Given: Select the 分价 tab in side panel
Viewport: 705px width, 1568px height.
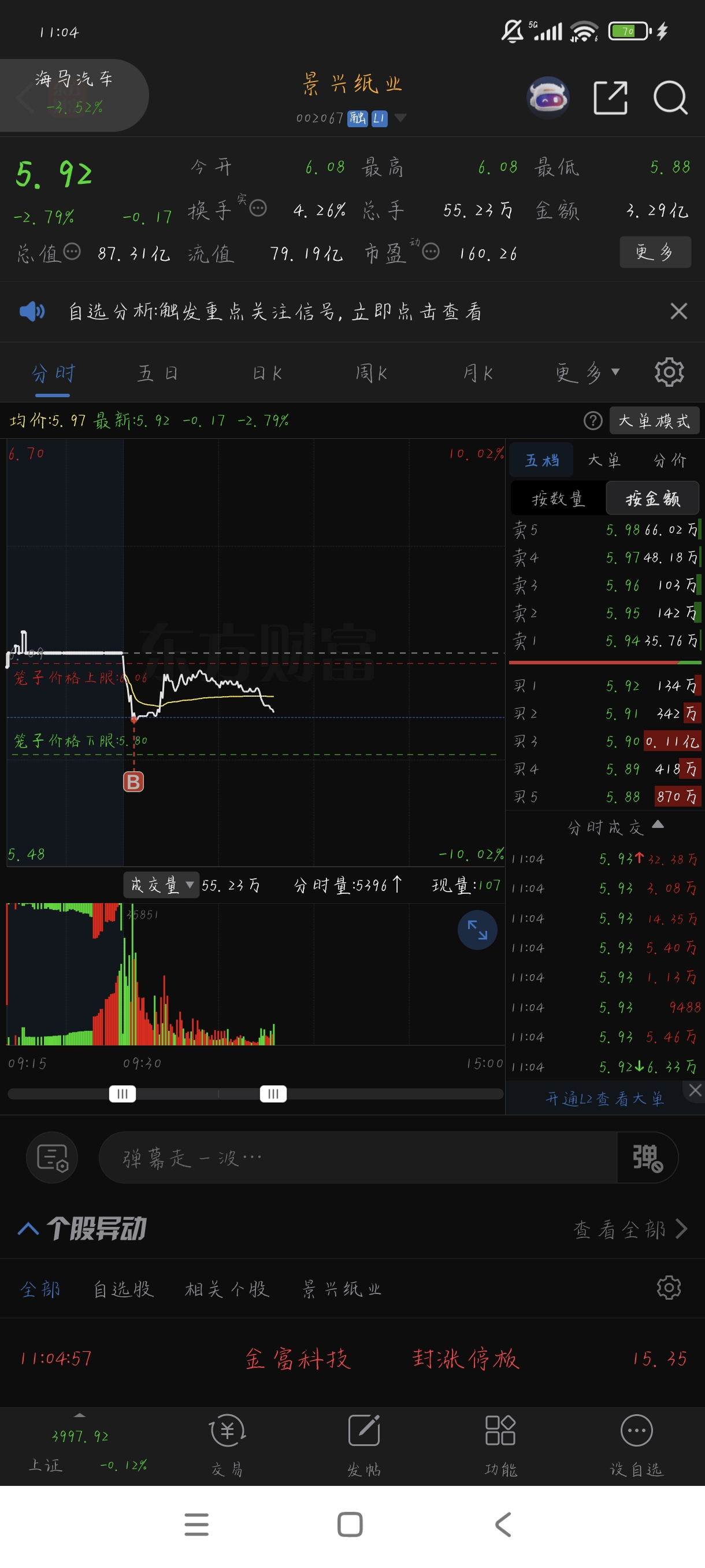Looking at the screenshot, I should tap(670, 460).
